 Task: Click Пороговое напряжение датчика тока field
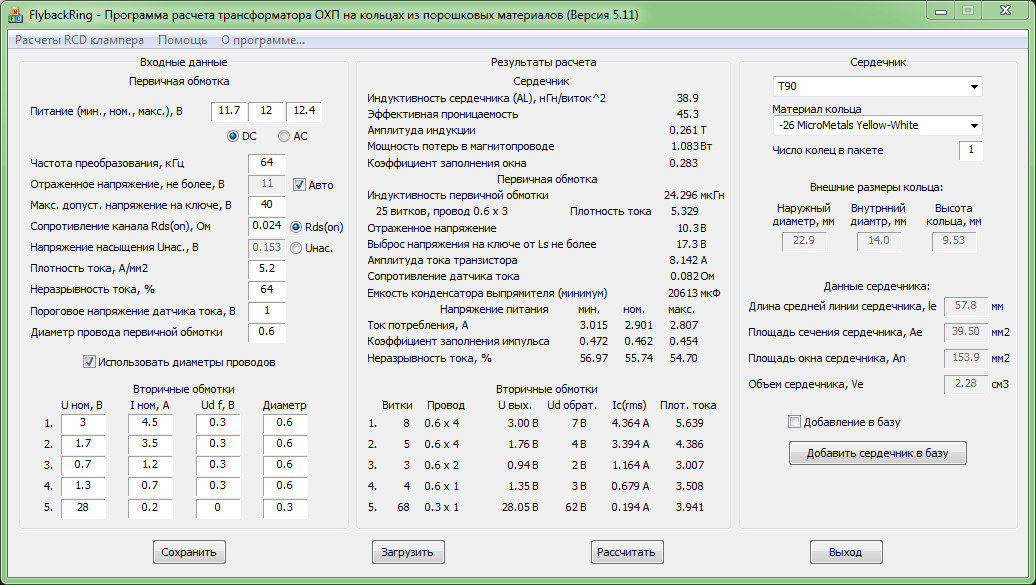[267, 311]
